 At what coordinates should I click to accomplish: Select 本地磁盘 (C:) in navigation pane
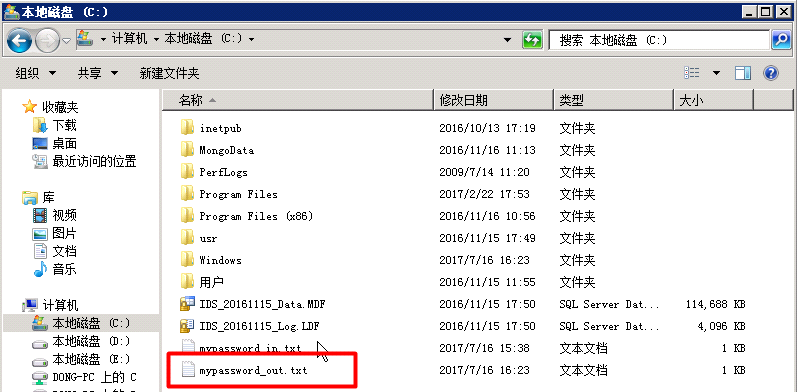(91, 323)
